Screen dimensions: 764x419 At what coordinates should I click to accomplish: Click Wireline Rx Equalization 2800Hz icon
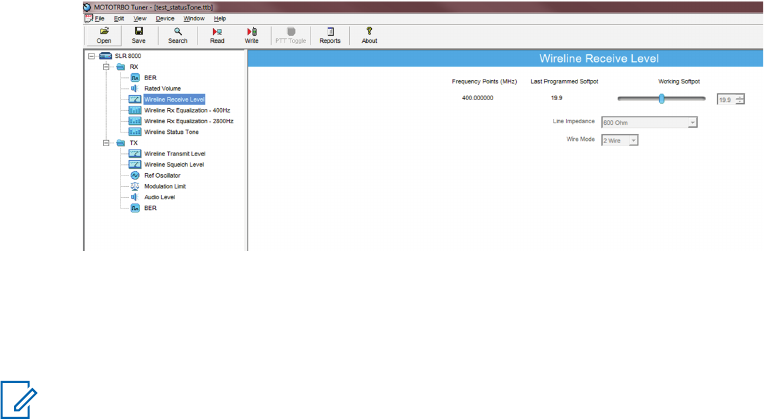tap(135, 121)
